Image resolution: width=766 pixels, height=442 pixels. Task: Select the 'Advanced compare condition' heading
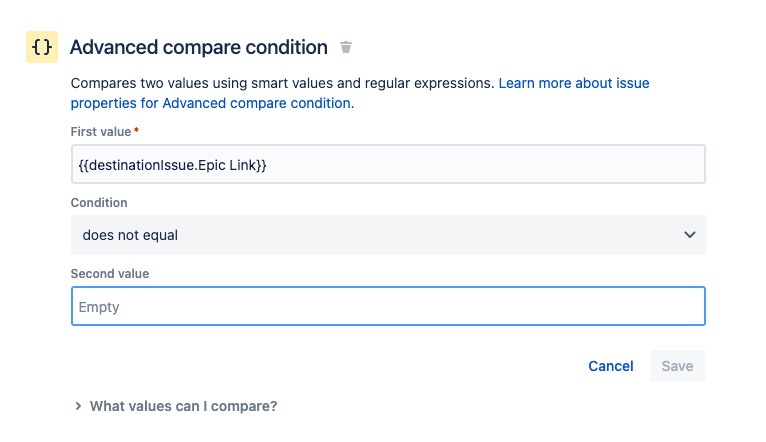[x=199, y=47]
